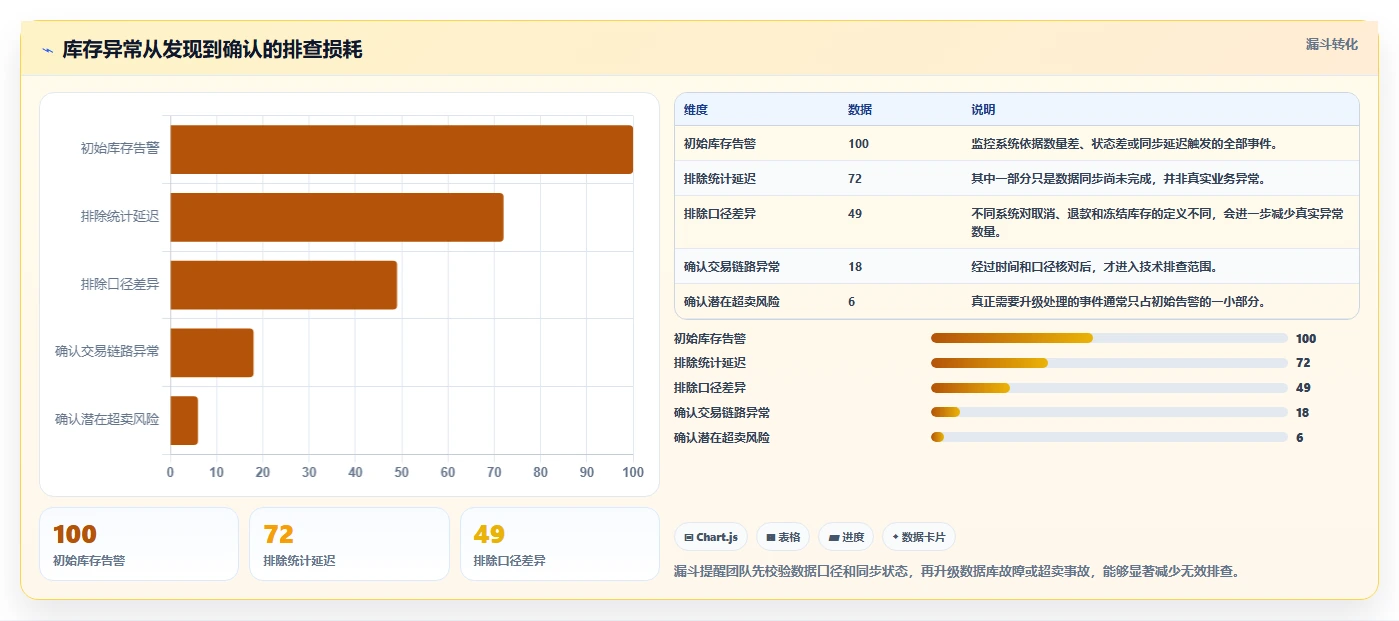Click the 72 排除统计延迟 data card
The width and height of the screenshot is (1399, 621).
pos(350,544)
